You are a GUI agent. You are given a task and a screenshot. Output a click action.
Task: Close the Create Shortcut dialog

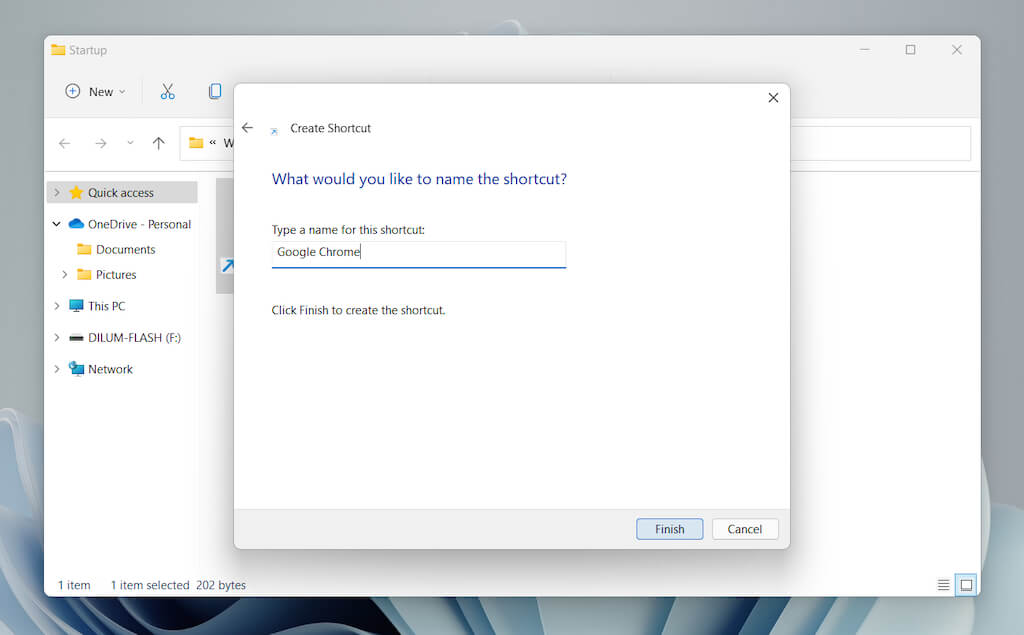(773, 97)
